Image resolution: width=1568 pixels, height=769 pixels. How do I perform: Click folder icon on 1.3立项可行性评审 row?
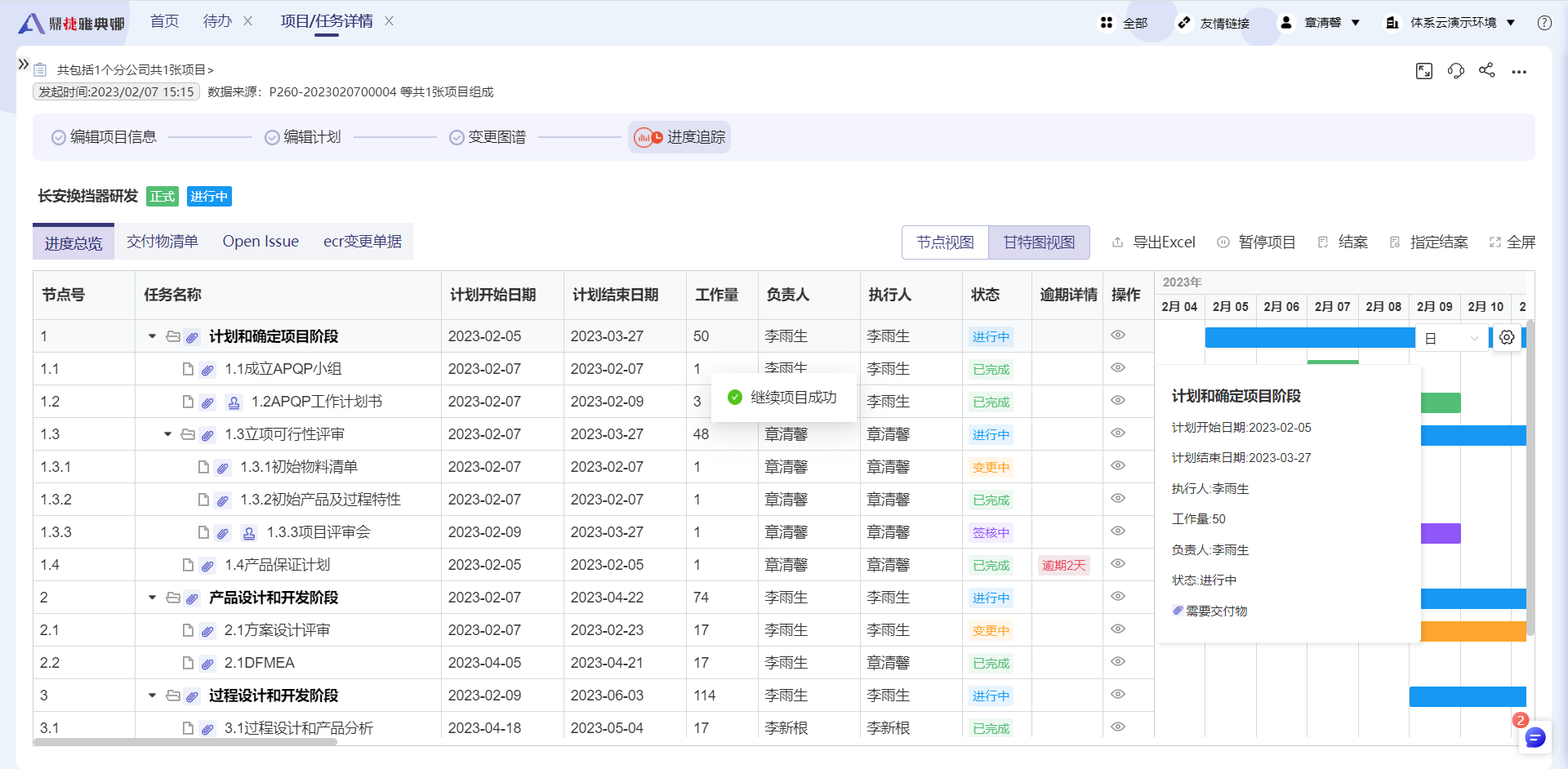click(188, 434)
